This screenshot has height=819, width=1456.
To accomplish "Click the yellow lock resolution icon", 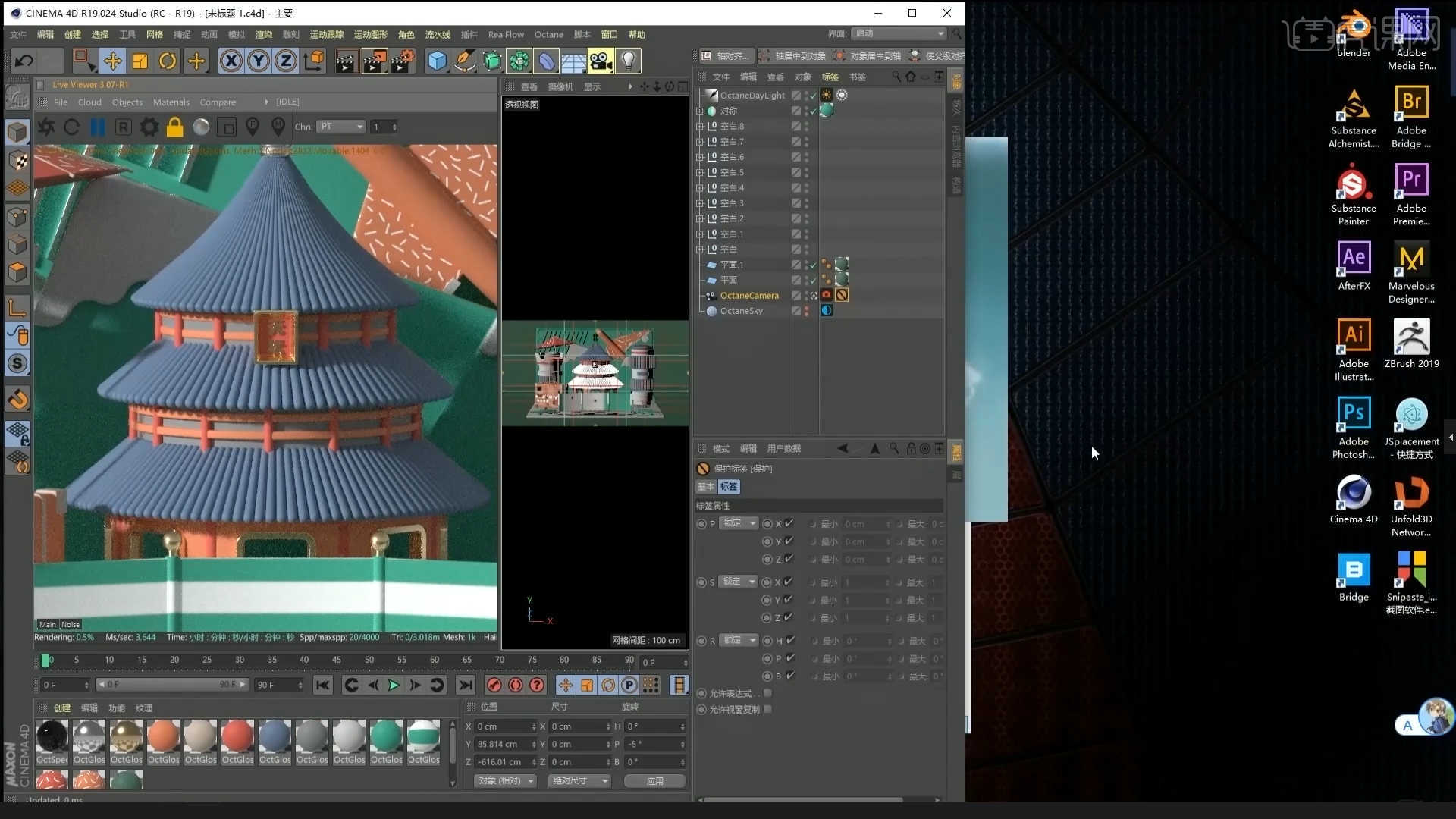I will (175, 127).
